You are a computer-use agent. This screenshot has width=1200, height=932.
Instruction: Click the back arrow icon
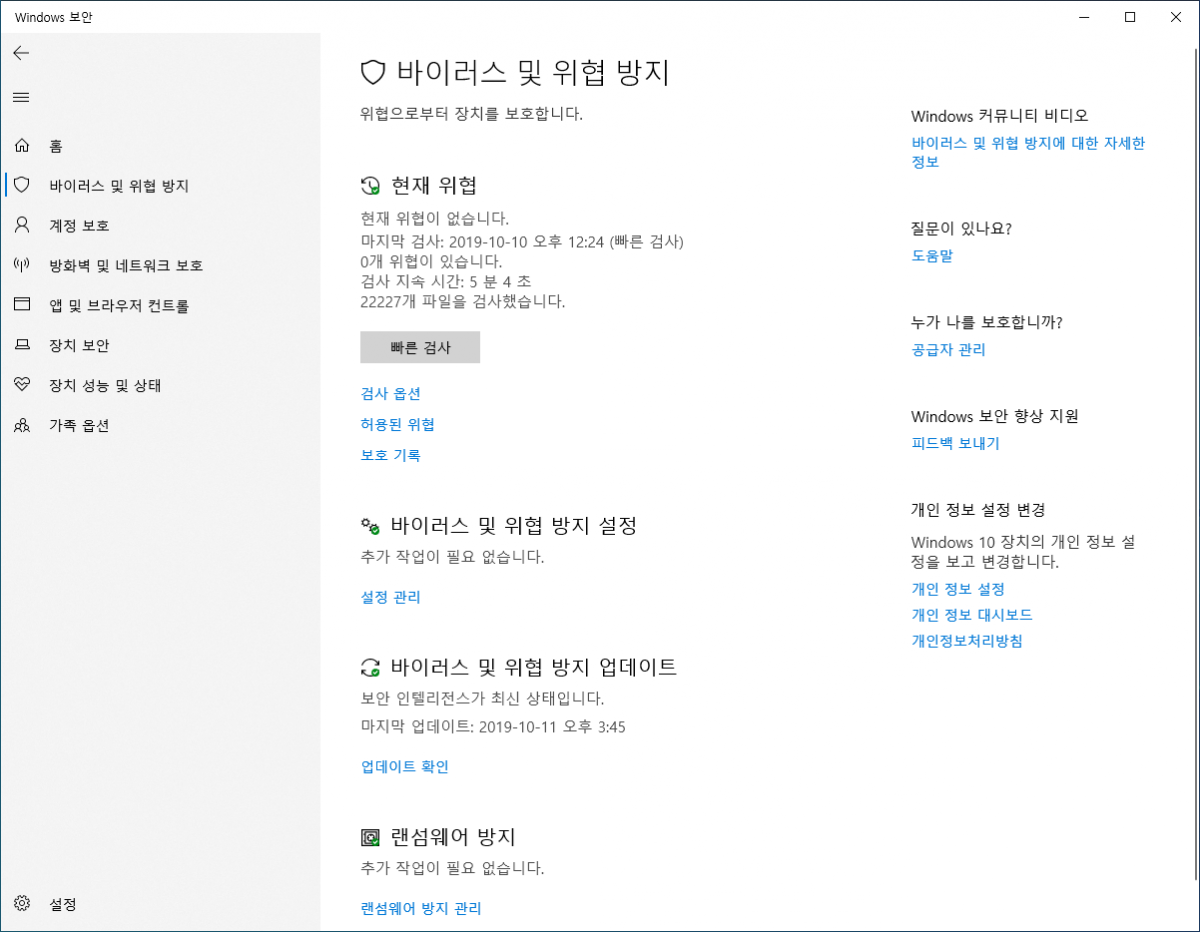coord(21,53)
